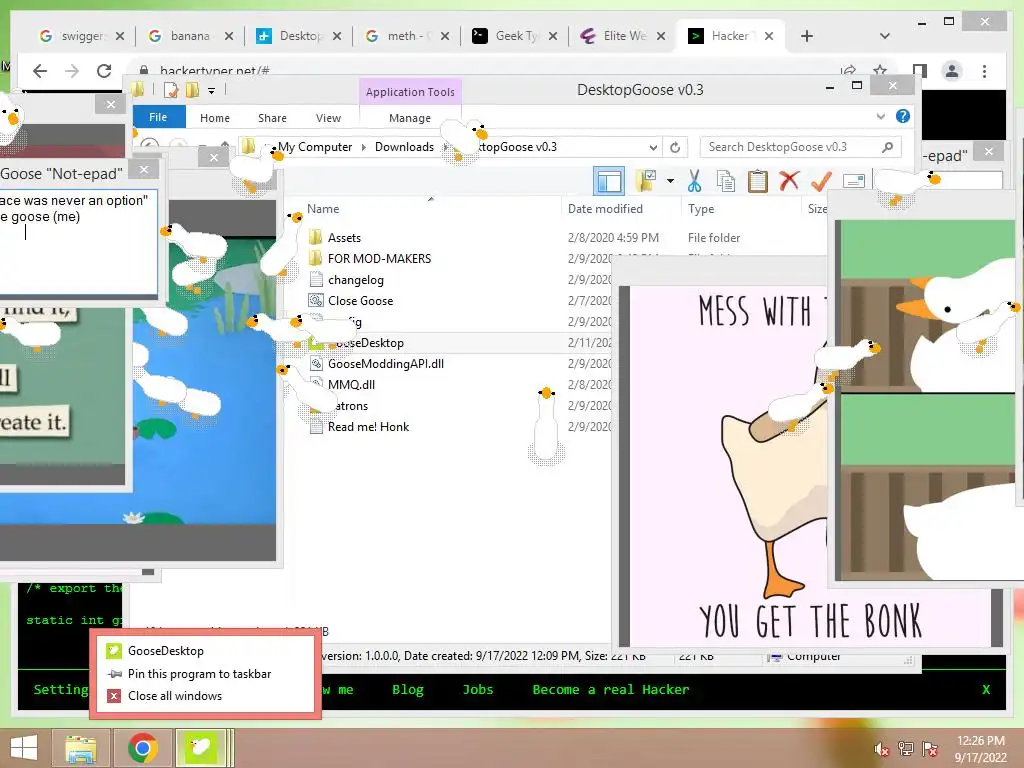
Task: Switch to the View ribbon tab
Action: (328, 118)
